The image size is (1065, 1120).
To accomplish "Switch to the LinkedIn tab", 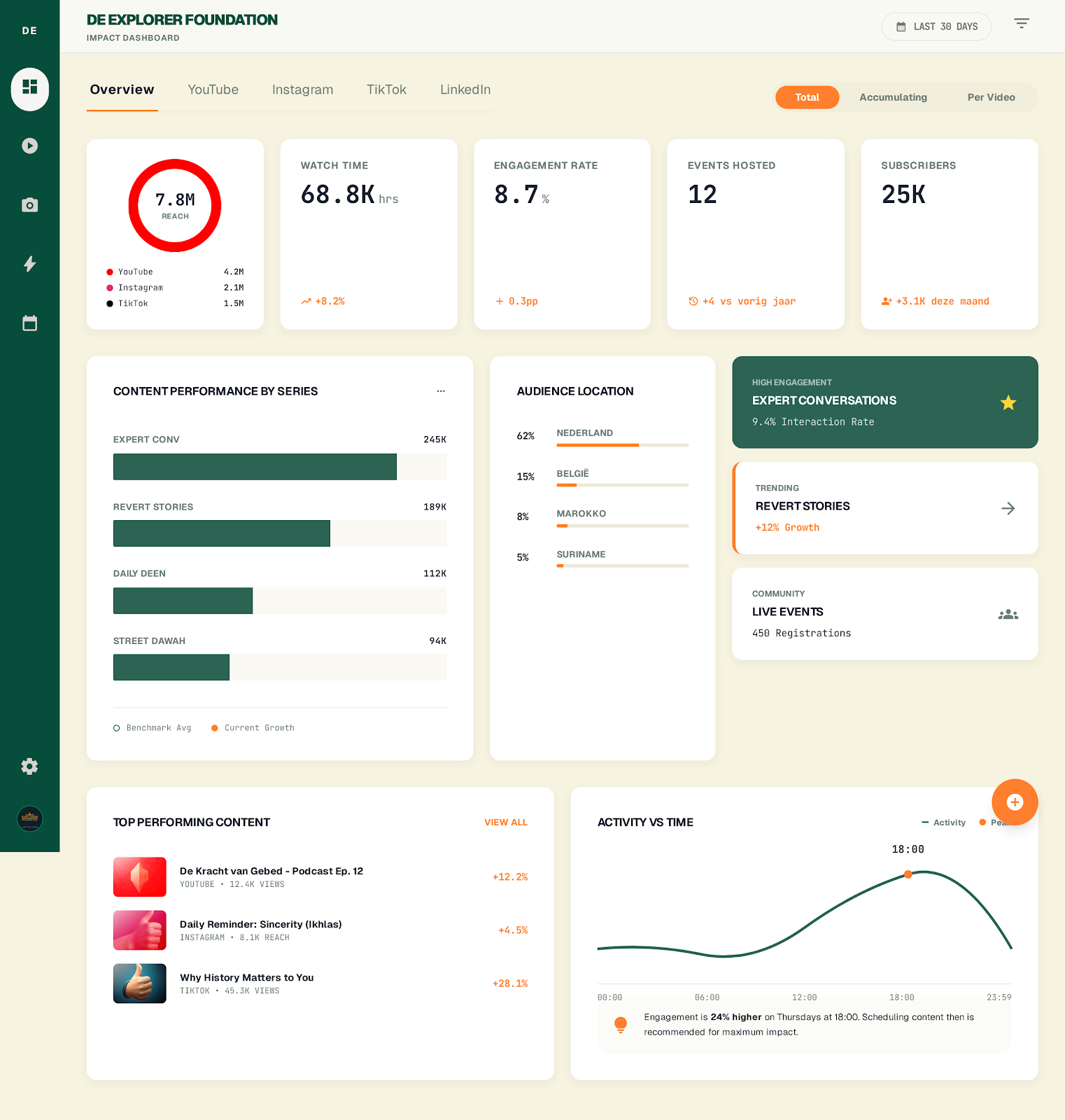I will click(x=465, y=90).
